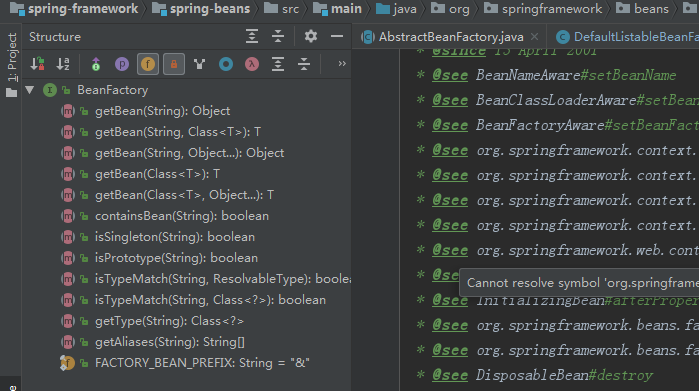Click method icon beside containsBean
This screenshot has width=699, height=391.
click(x=67, y=216)
